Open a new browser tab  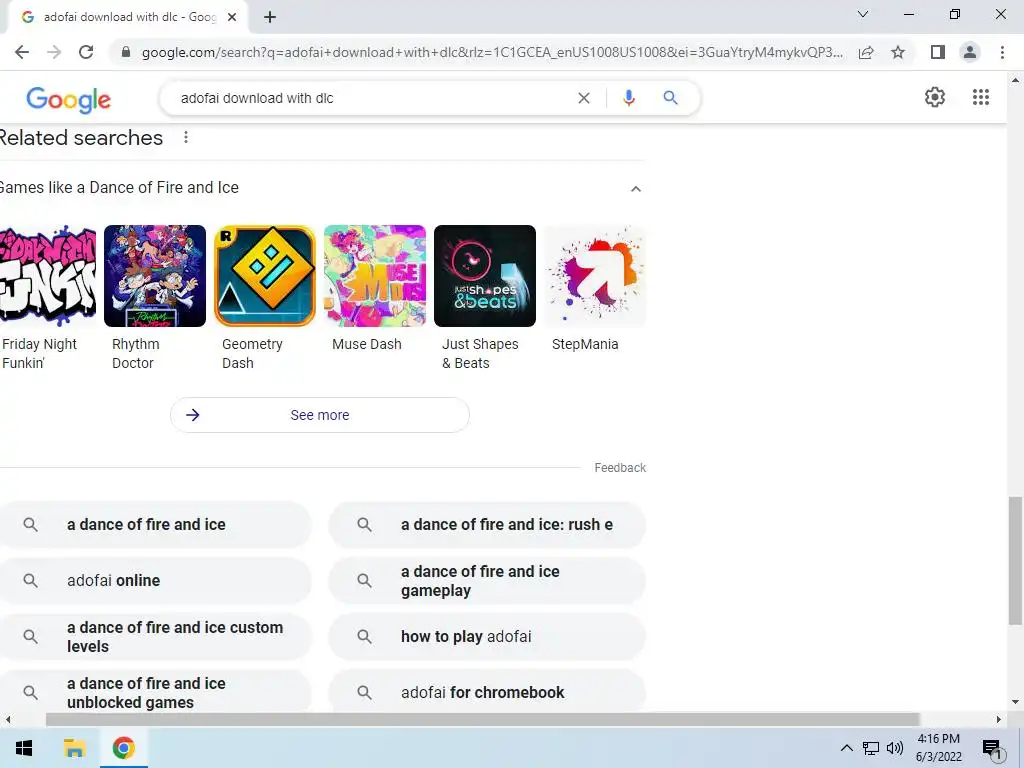[x=270, y=18]
